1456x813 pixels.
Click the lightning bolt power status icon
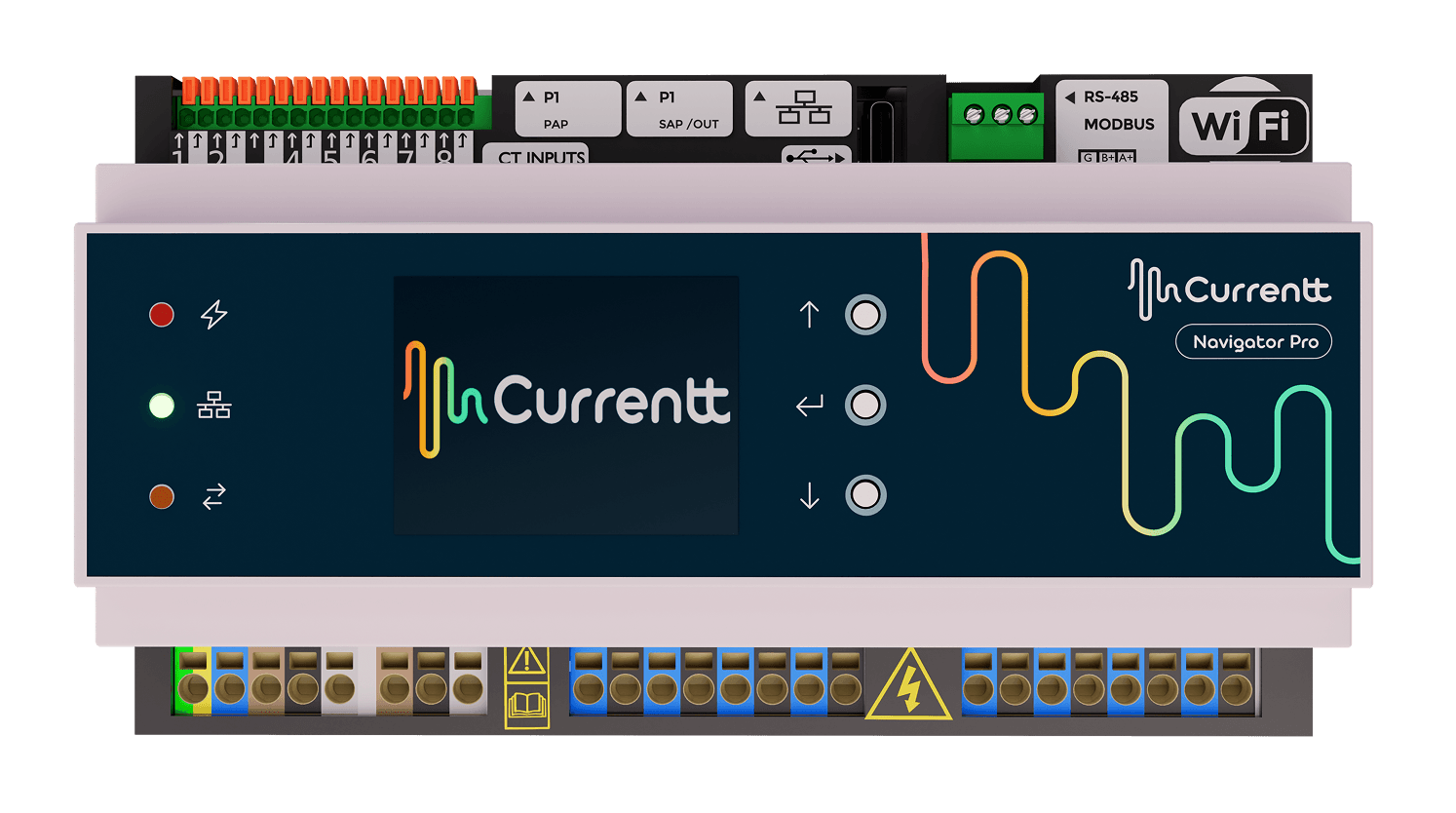point(213,314)
